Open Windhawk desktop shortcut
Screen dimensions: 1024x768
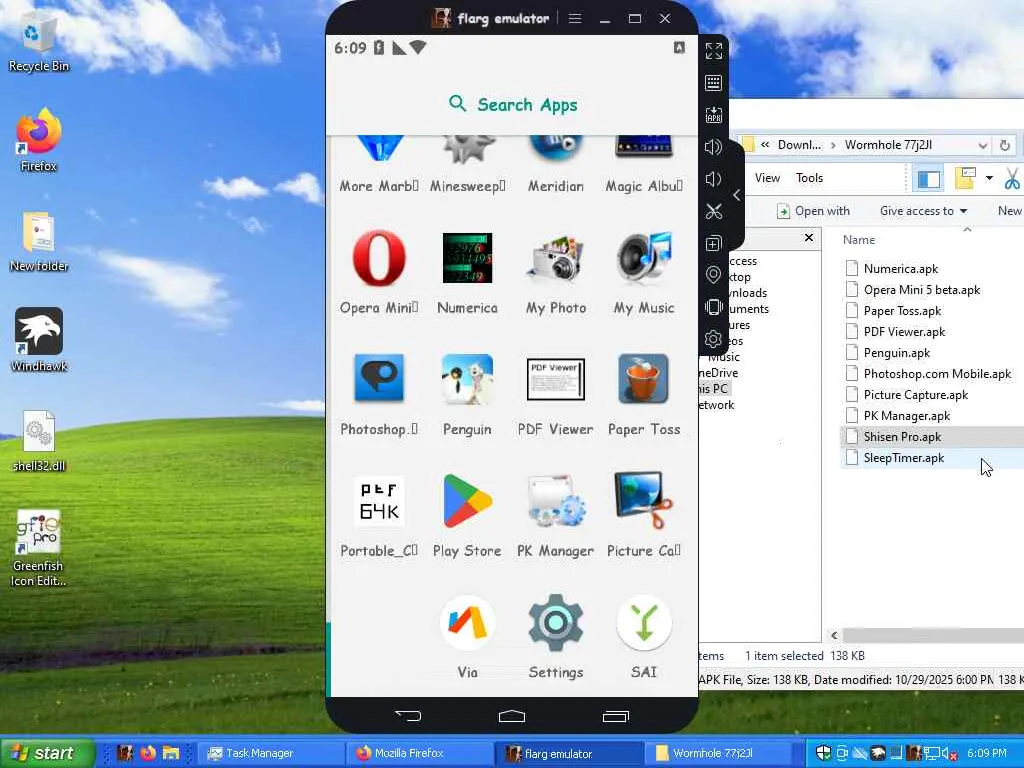tap(39, 340)
